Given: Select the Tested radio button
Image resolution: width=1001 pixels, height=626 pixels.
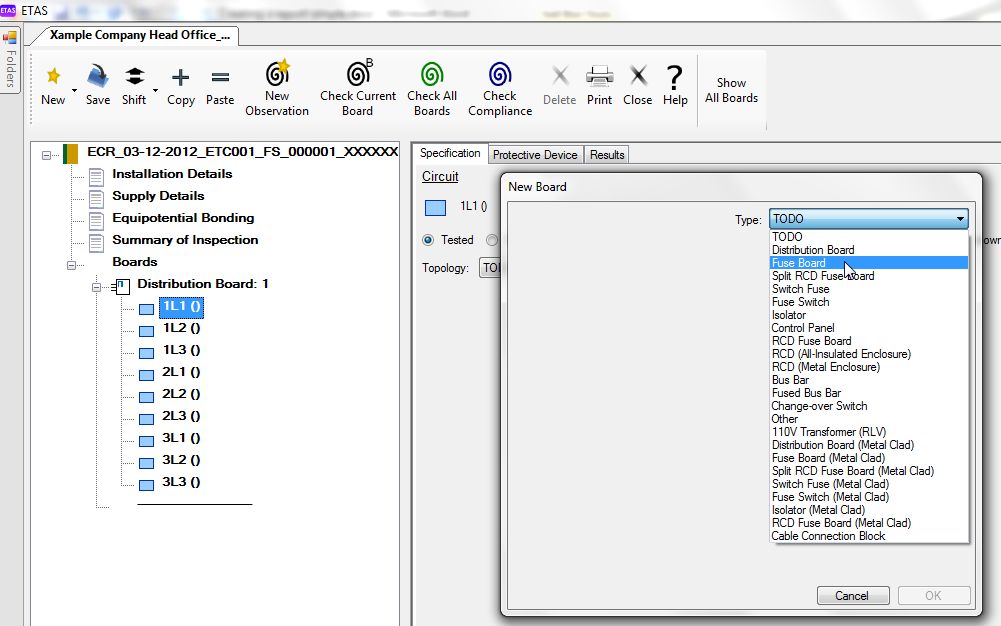Looking at the screenshot, I should (428, 240).
